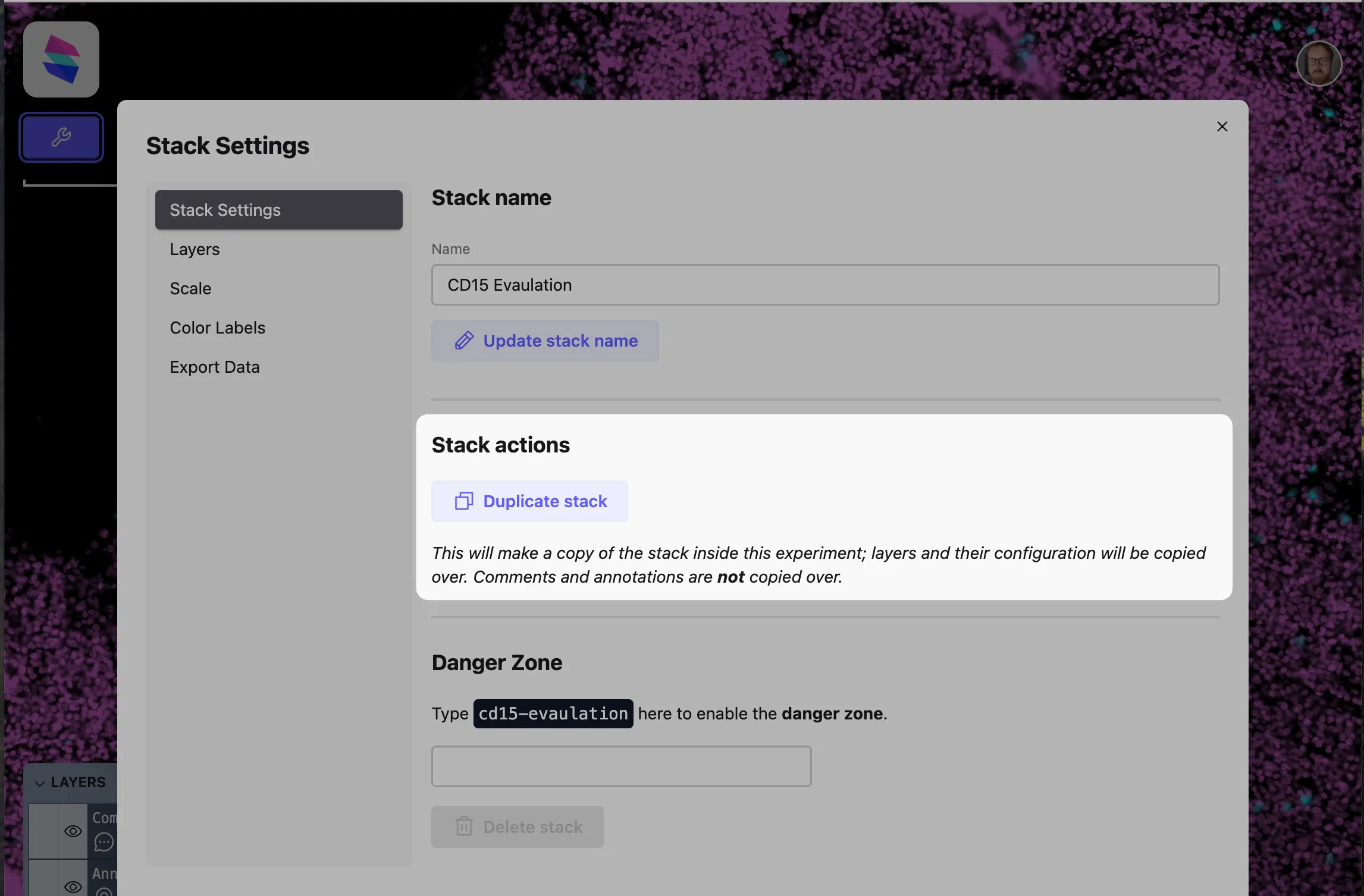The height and width of the screenshot is (896, 1364).
Task: Click the comment bubble layer icon
Action: pos(104,842)
